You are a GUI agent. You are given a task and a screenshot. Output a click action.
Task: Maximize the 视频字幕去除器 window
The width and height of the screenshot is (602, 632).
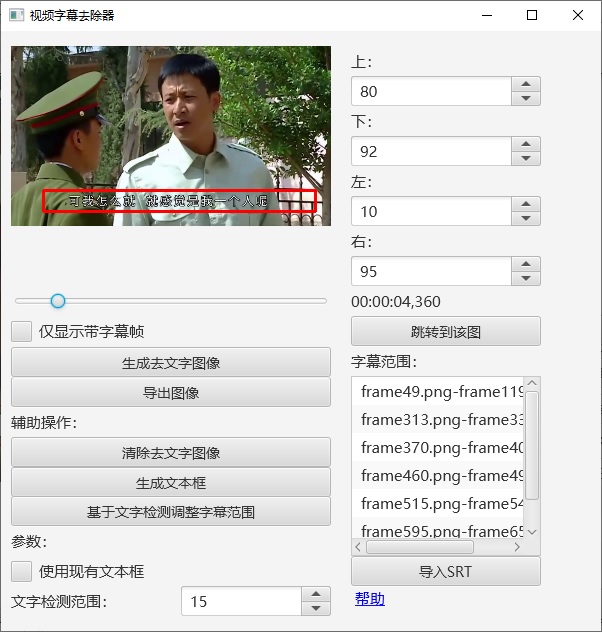[532, 15]
